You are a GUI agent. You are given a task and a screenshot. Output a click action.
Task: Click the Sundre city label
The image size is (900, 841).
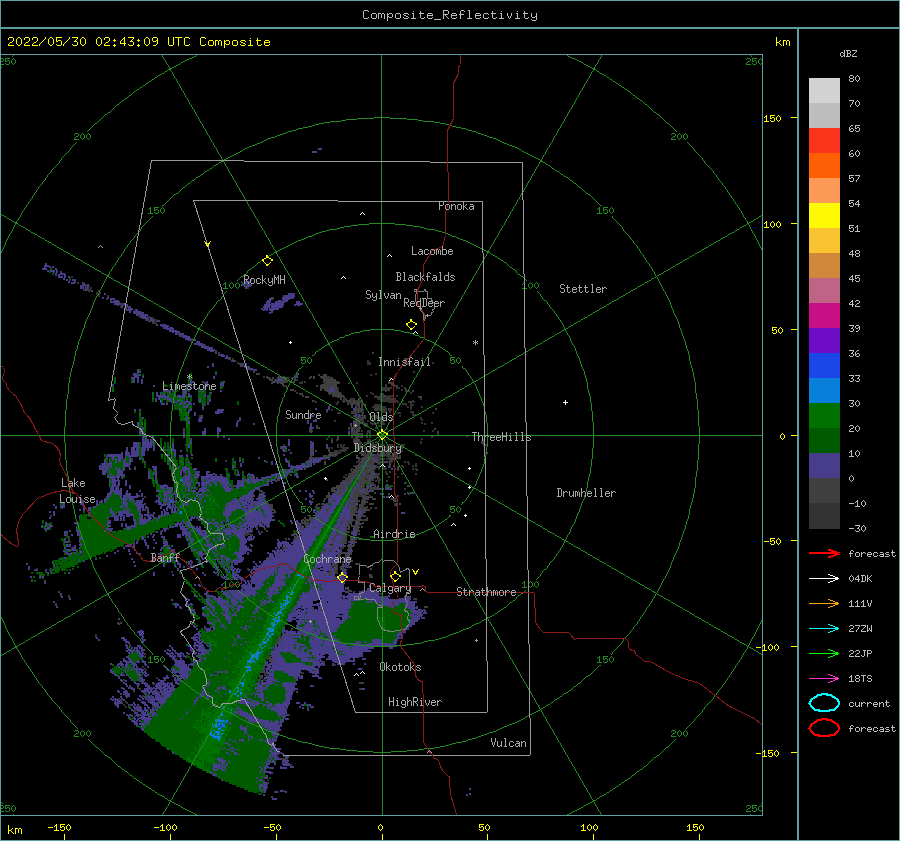coord(303,414)
